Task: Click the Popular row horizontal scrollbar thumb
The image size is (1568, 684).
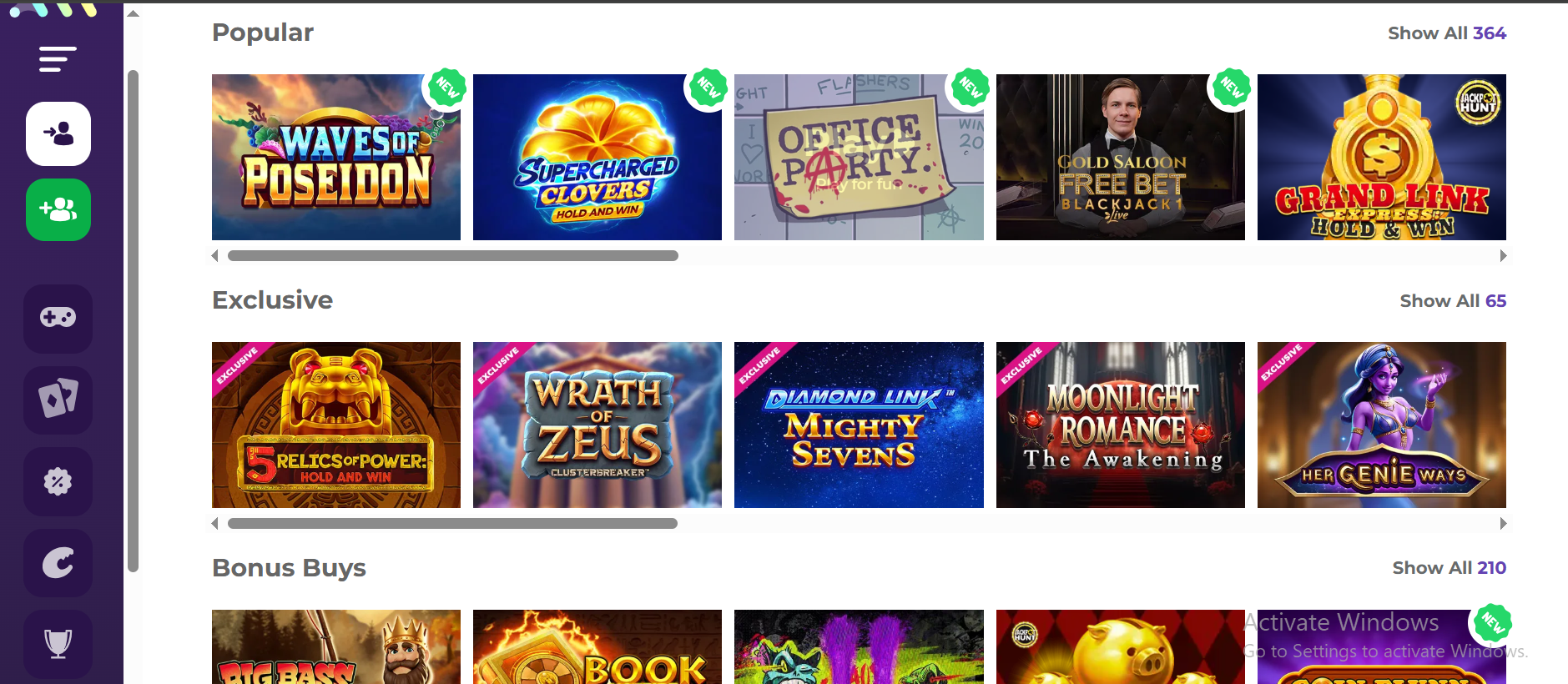Action: pyautogui.click(x=453, y=256)
